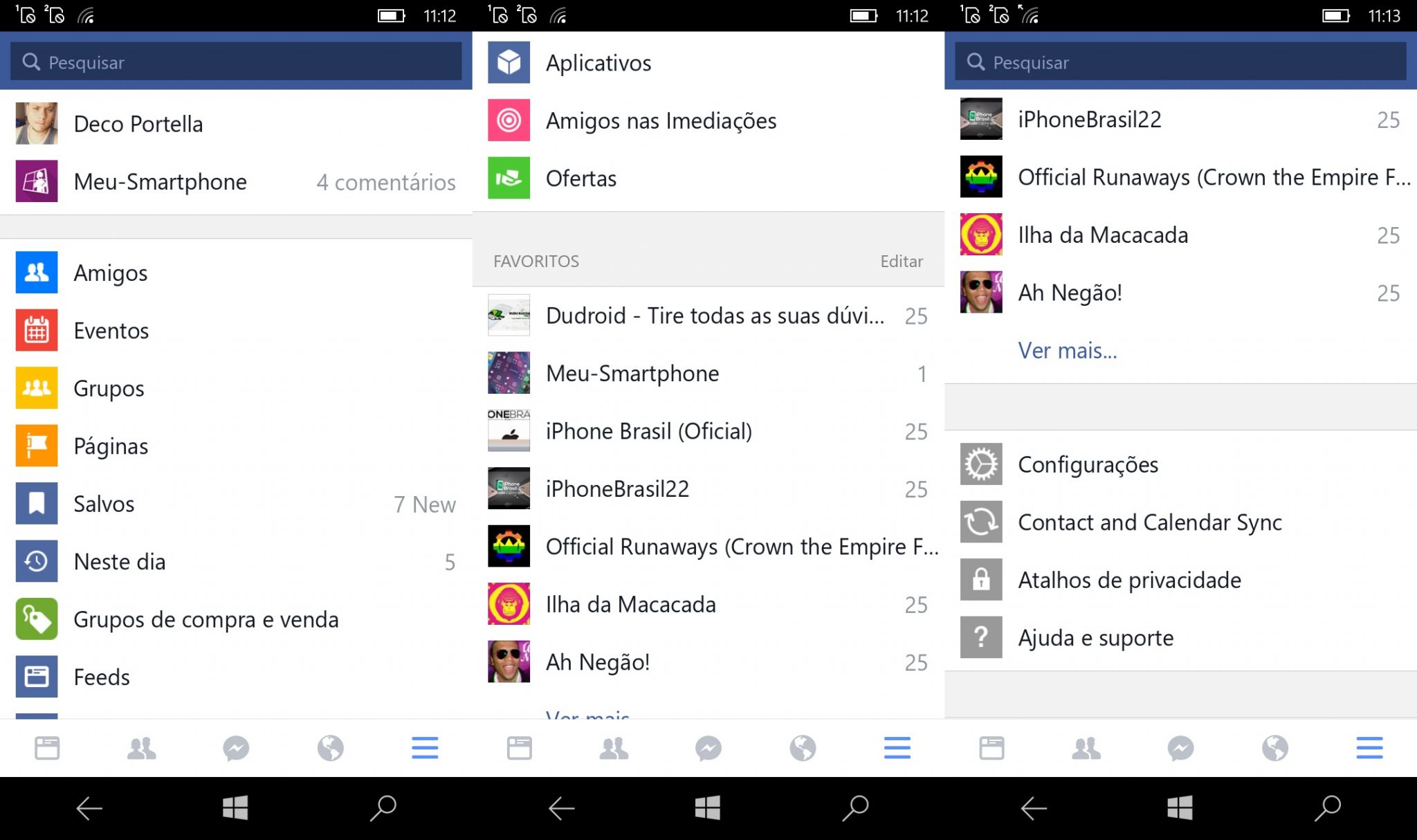
Task: Select 'iPhoneBrasil22' text on right screen
Action: pos(1090,120)
